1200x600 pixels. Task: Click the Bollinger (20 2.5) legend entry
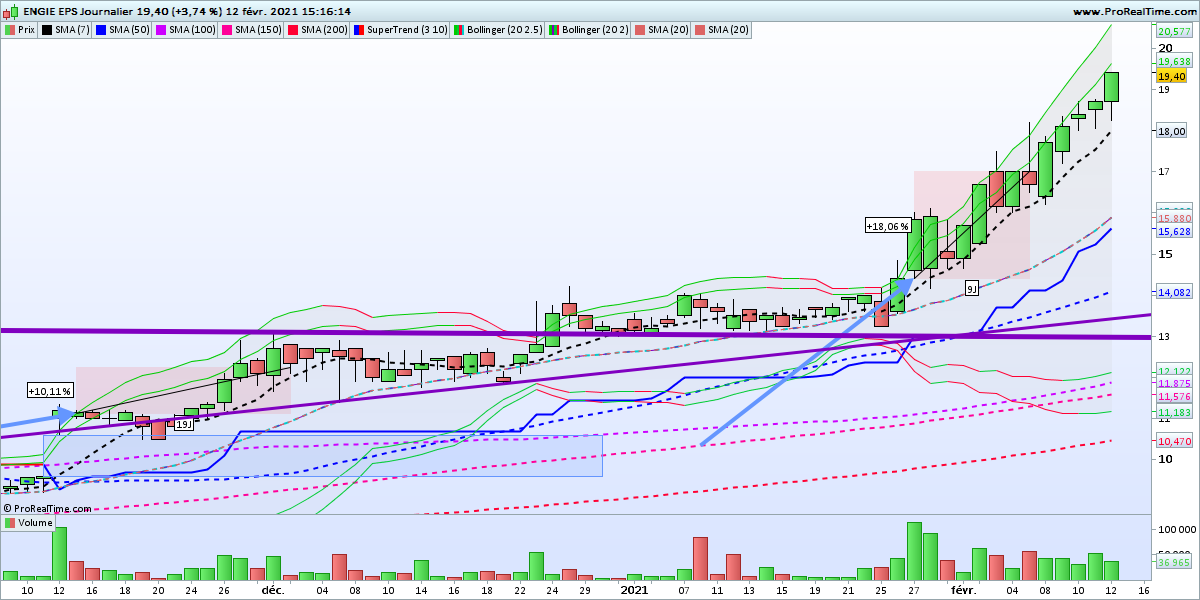[498, 30]
